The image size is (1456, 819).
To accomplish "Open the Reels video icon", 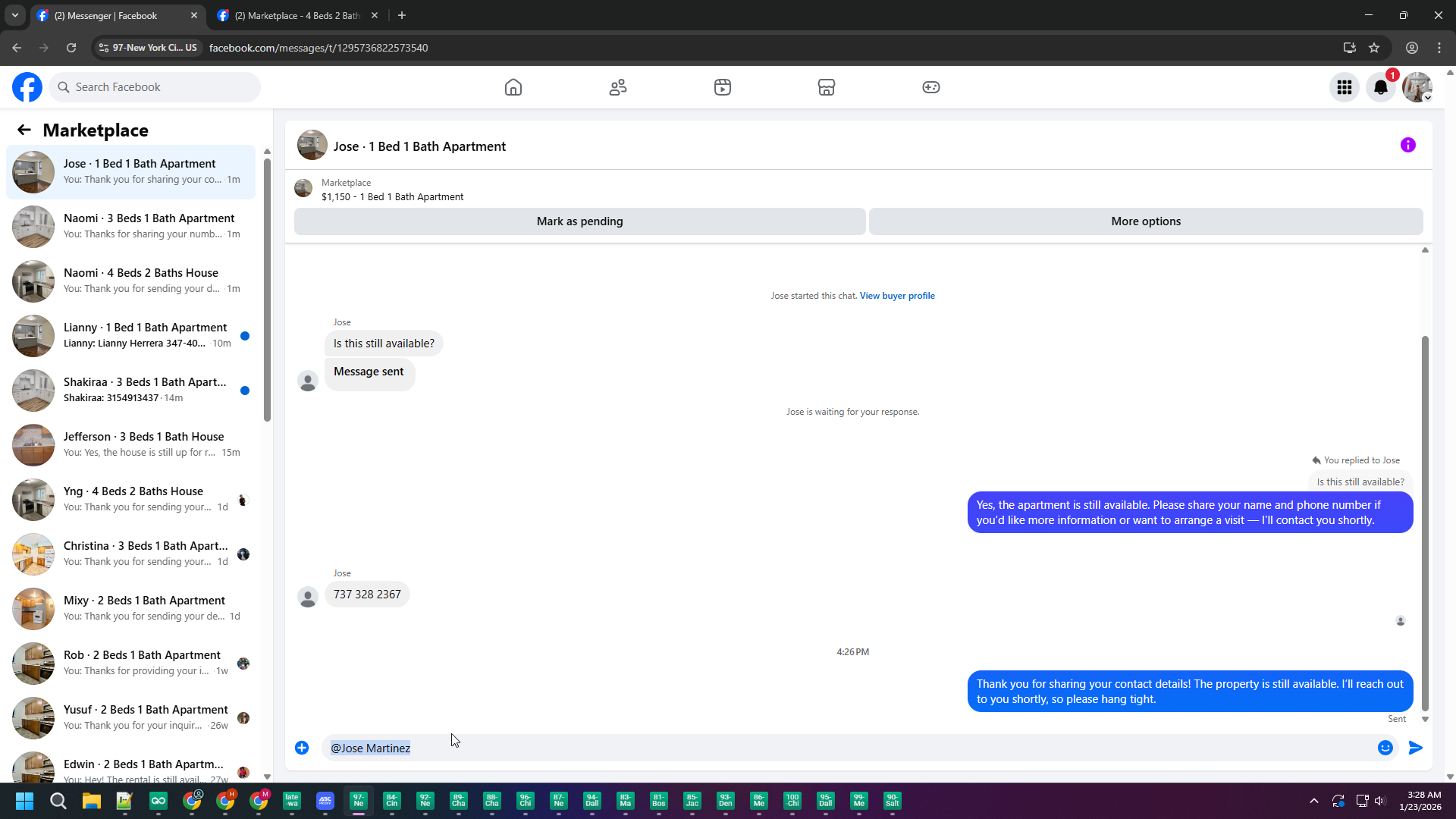I will 723,87.
